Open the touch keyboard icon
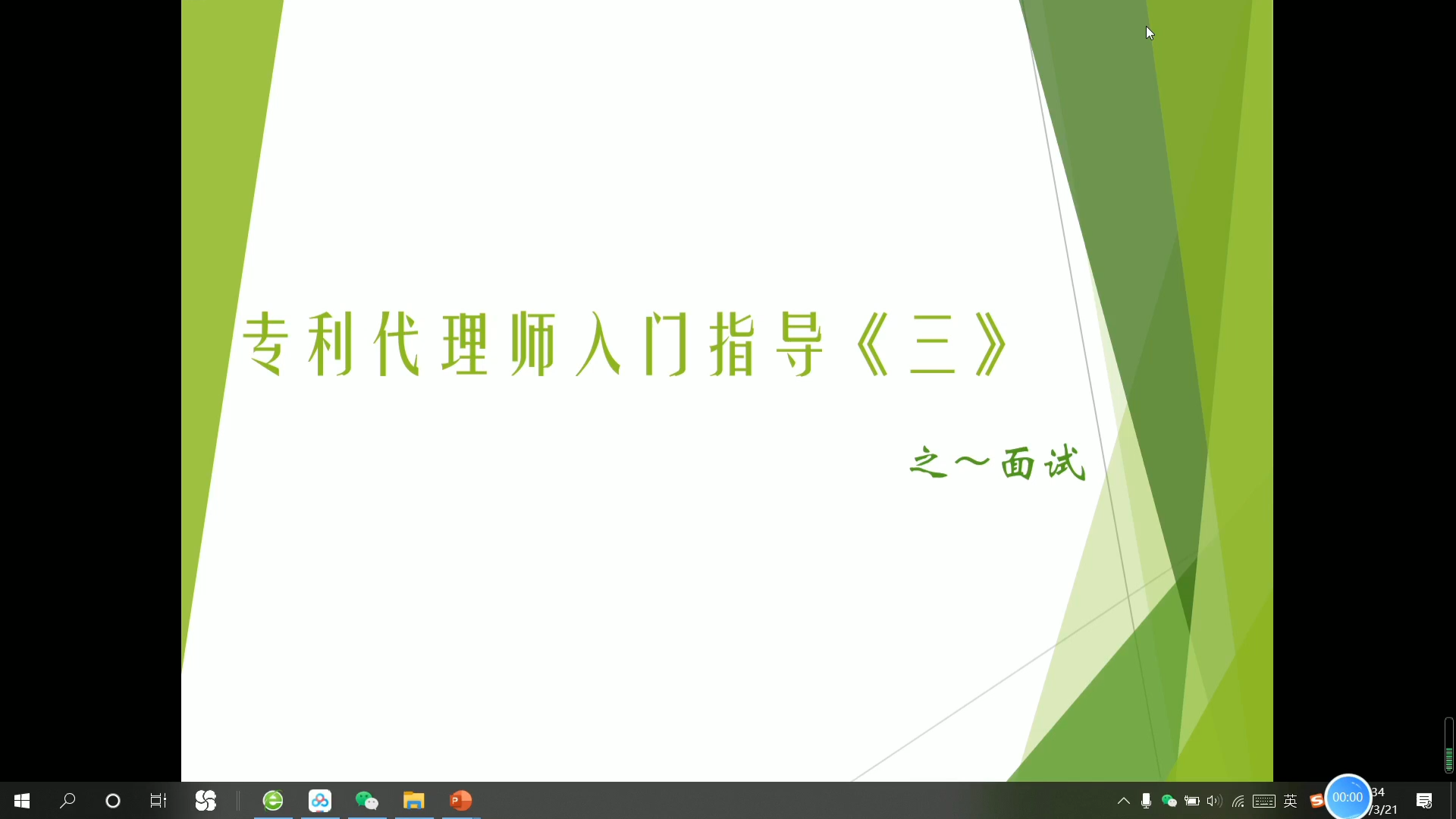 pos(1264,801)
